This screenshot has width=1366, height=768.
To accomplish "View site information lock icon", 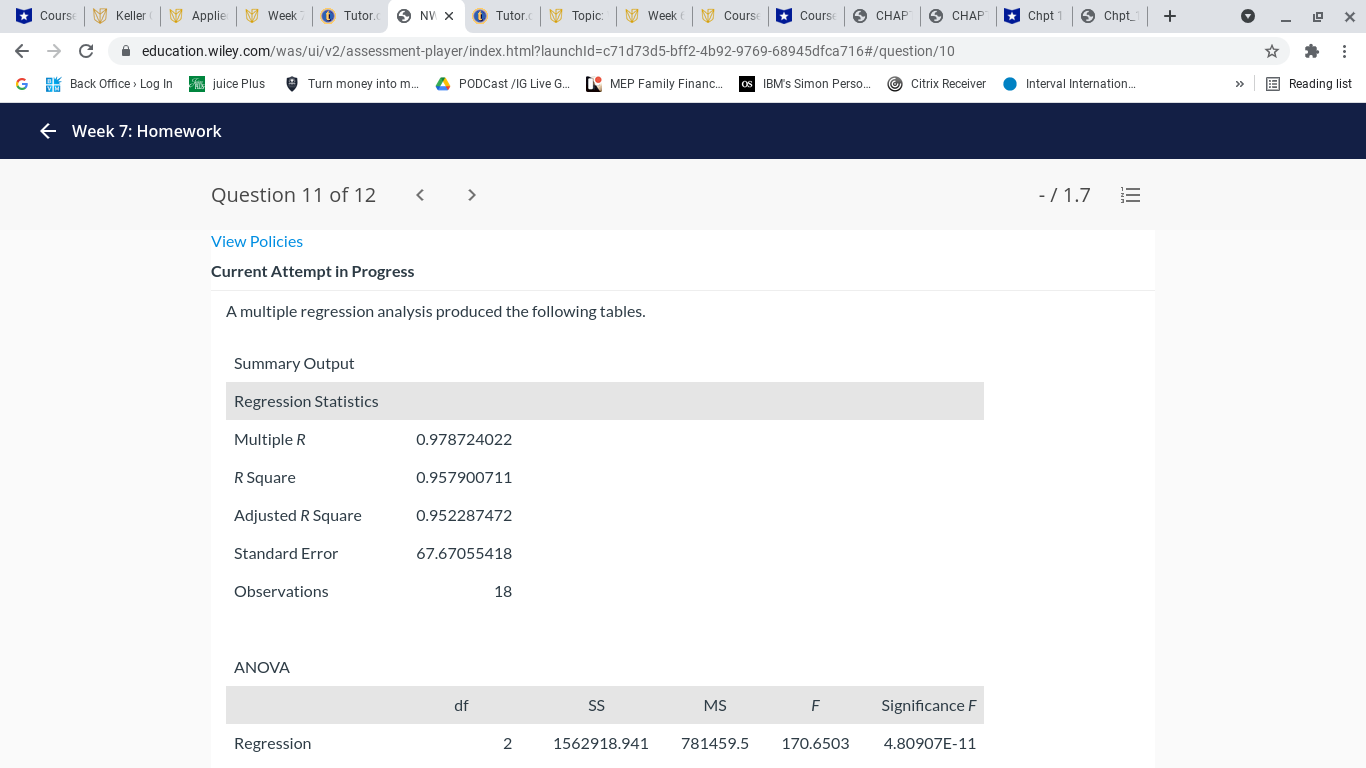I will tap(126, 51).
